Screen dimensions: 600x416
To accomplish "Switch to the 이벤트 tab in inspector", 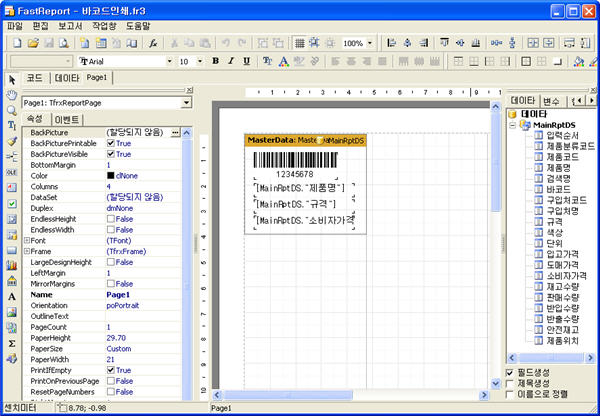I will tap(67, 120).
